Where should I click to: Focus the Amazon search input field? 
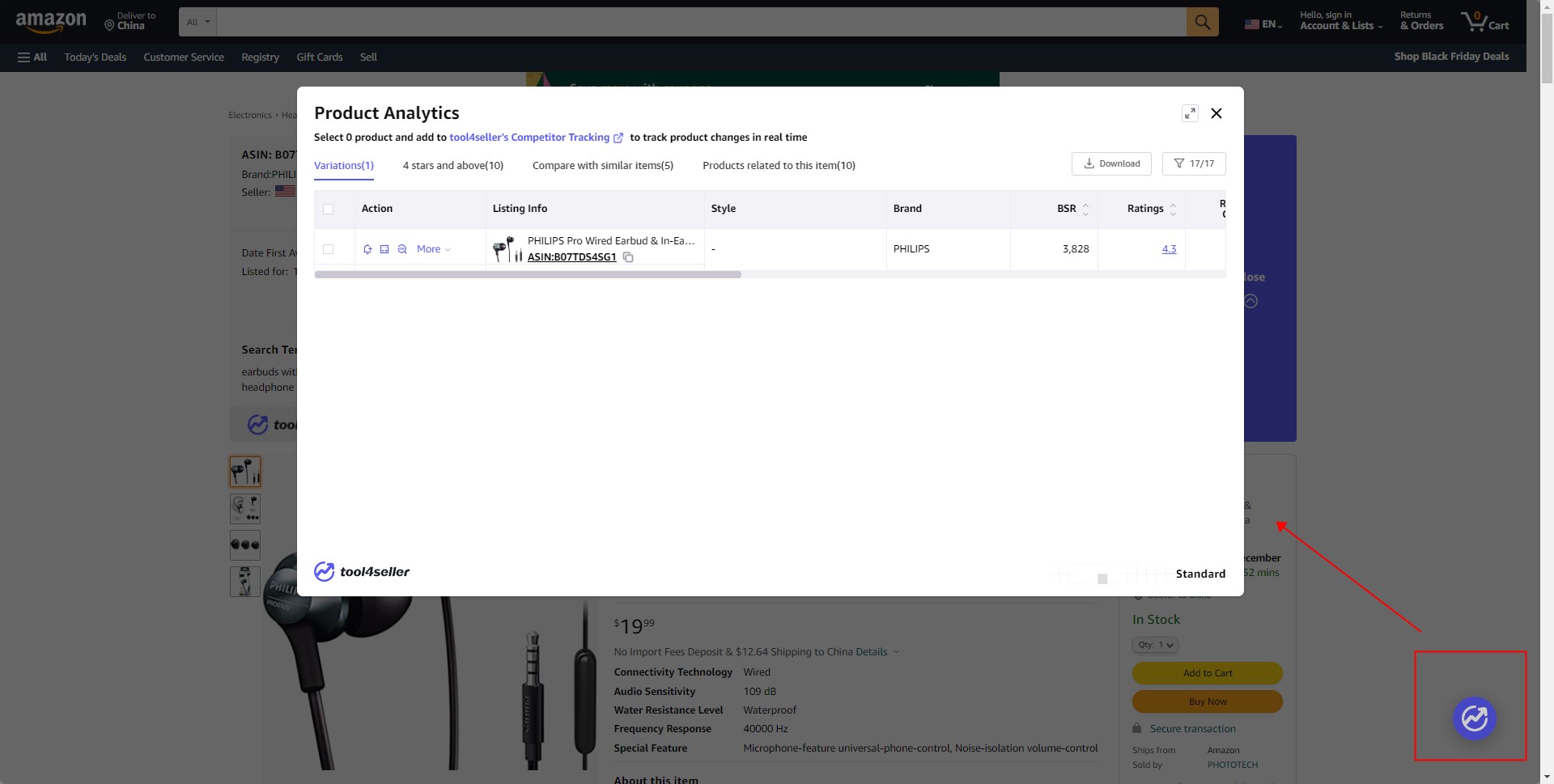pyautogui.click(x=701, y=22)
